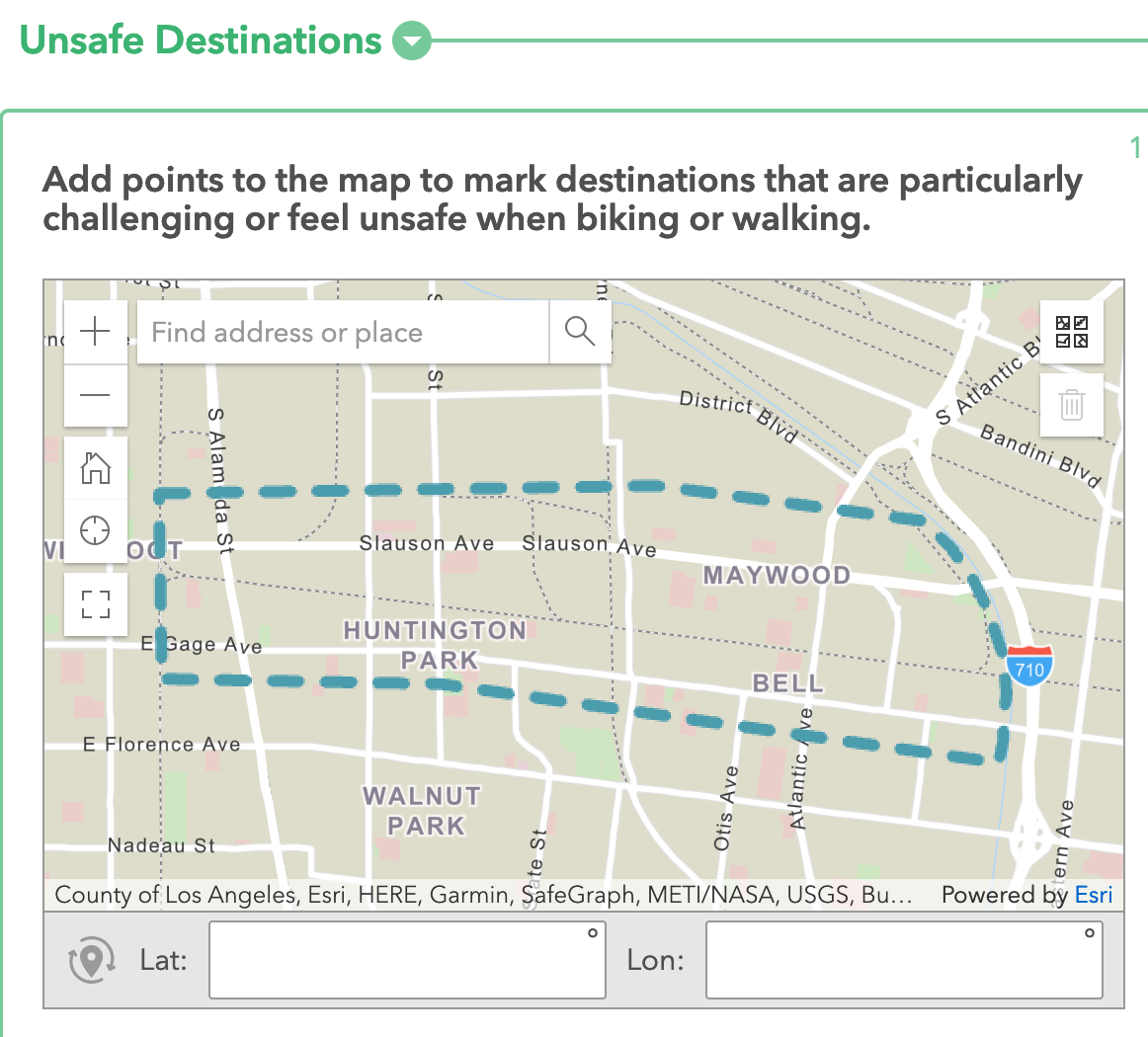Zoom in on the map
The width and height of the screenshot is (1148, 1037).
coord(96,332)
